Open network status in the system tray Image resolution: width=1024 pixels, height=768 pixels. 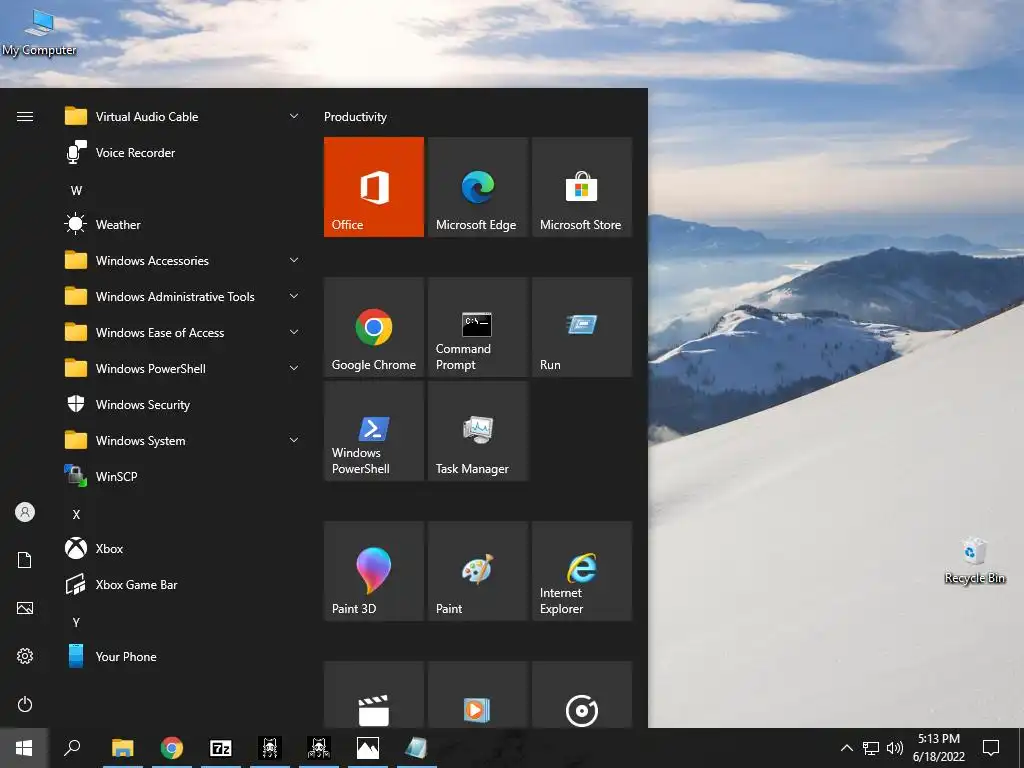871,748
